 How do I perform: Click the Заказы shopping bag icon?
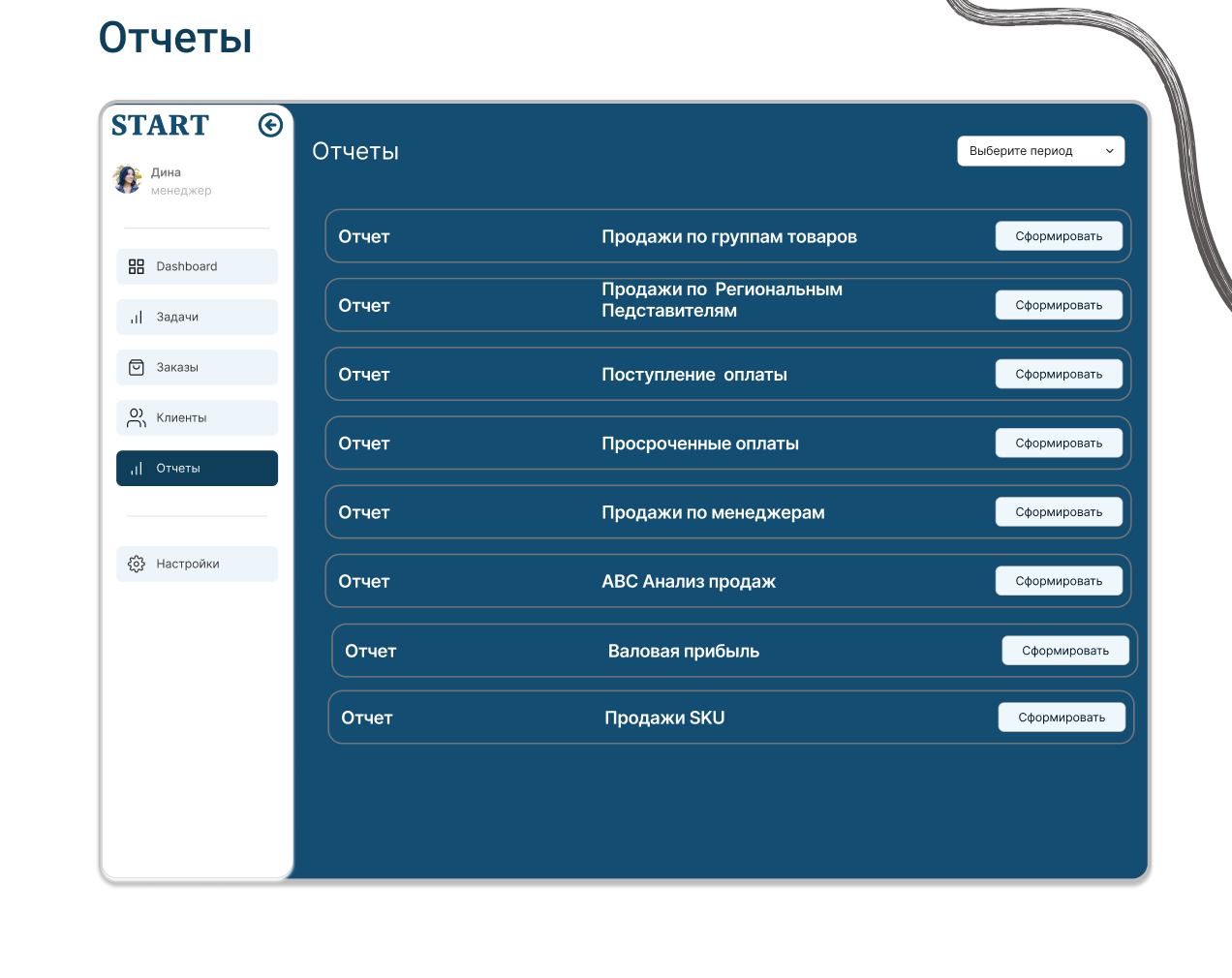(x=137, y=367)
